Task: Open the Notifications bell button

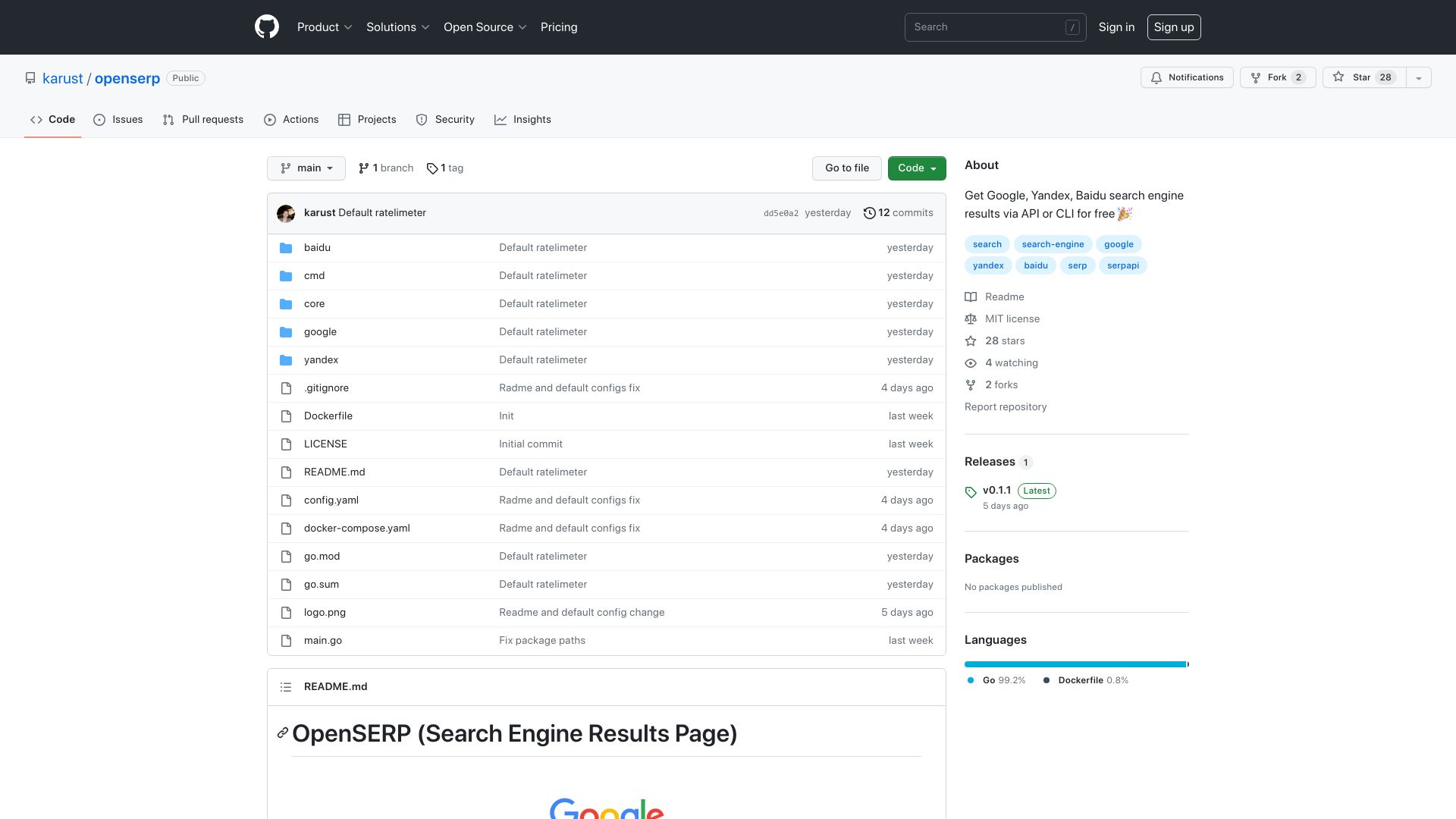Action: tap(1187, 77)
